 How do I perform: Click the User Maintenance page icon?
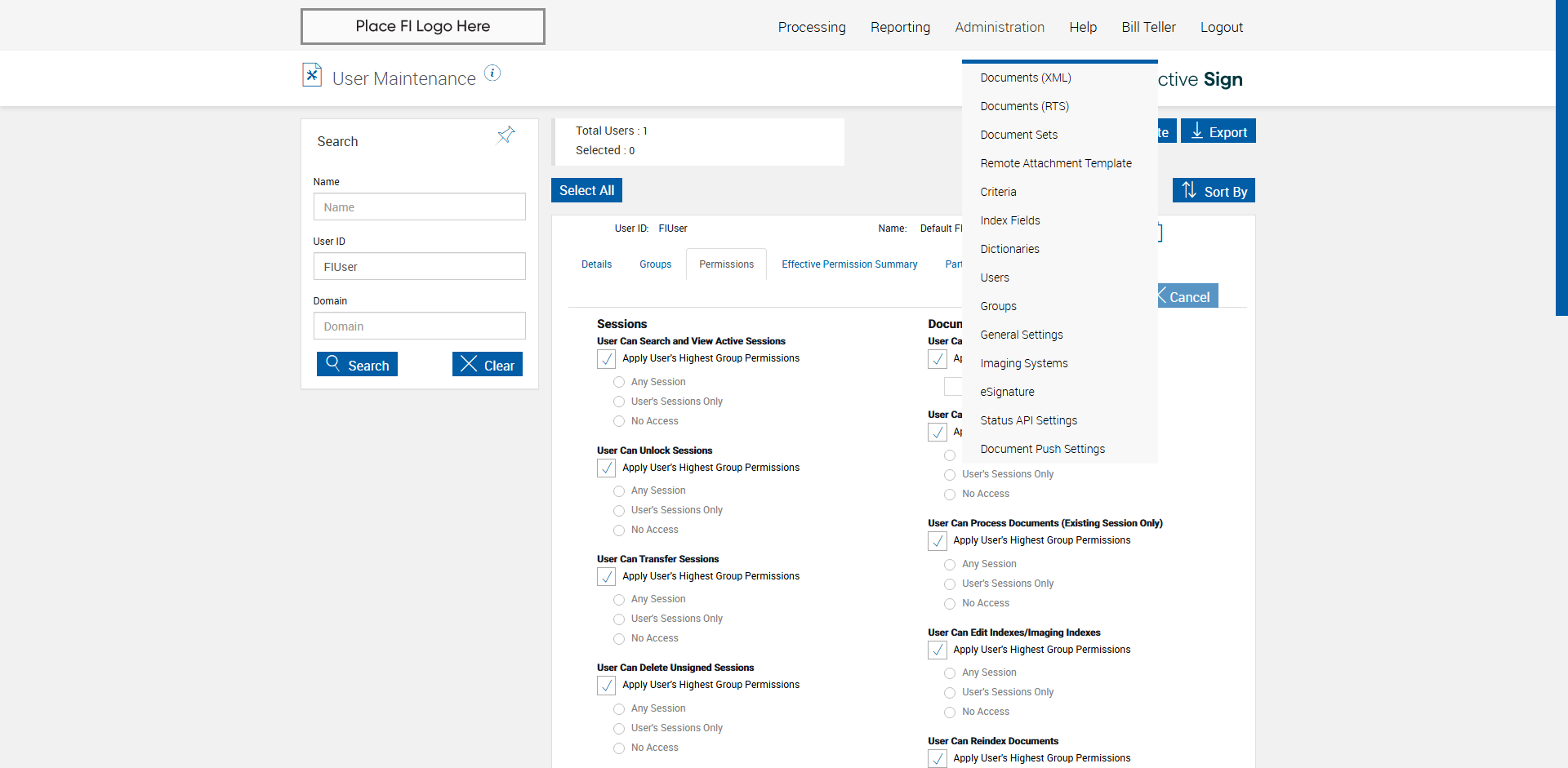point(312,75)
